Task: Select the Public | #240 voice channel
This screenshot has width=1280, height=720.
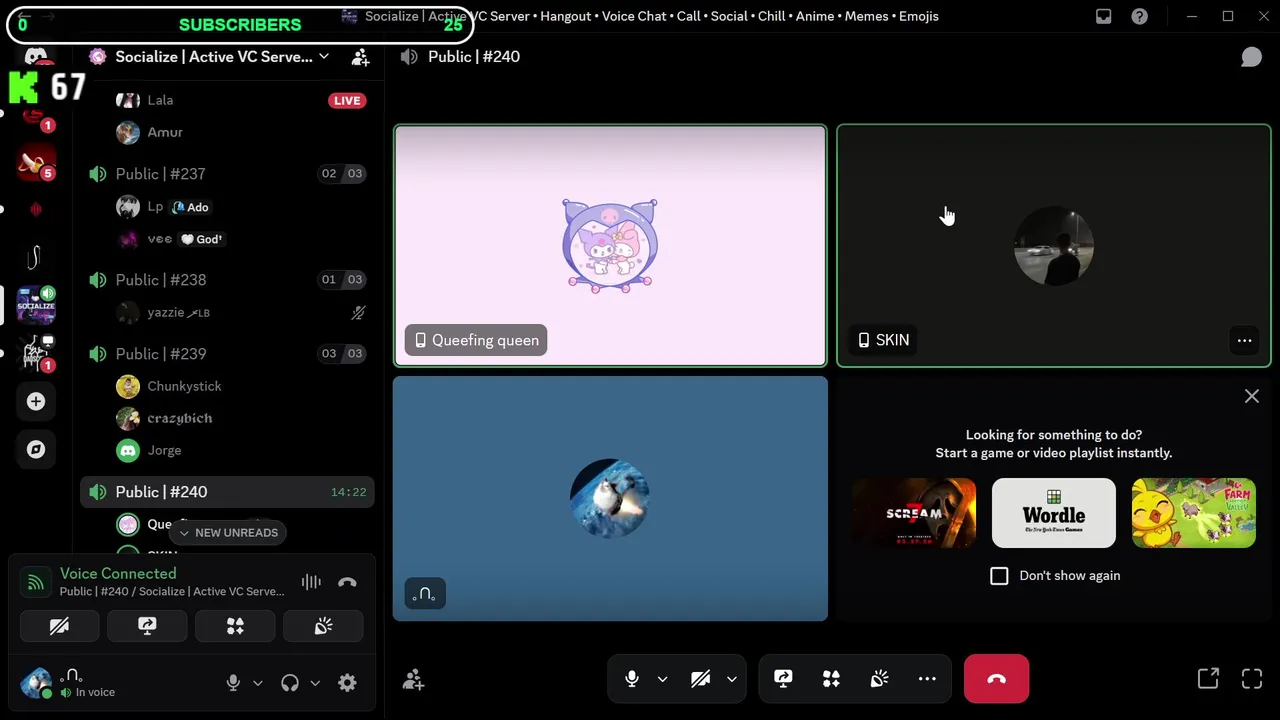Action: pos(227,492)
